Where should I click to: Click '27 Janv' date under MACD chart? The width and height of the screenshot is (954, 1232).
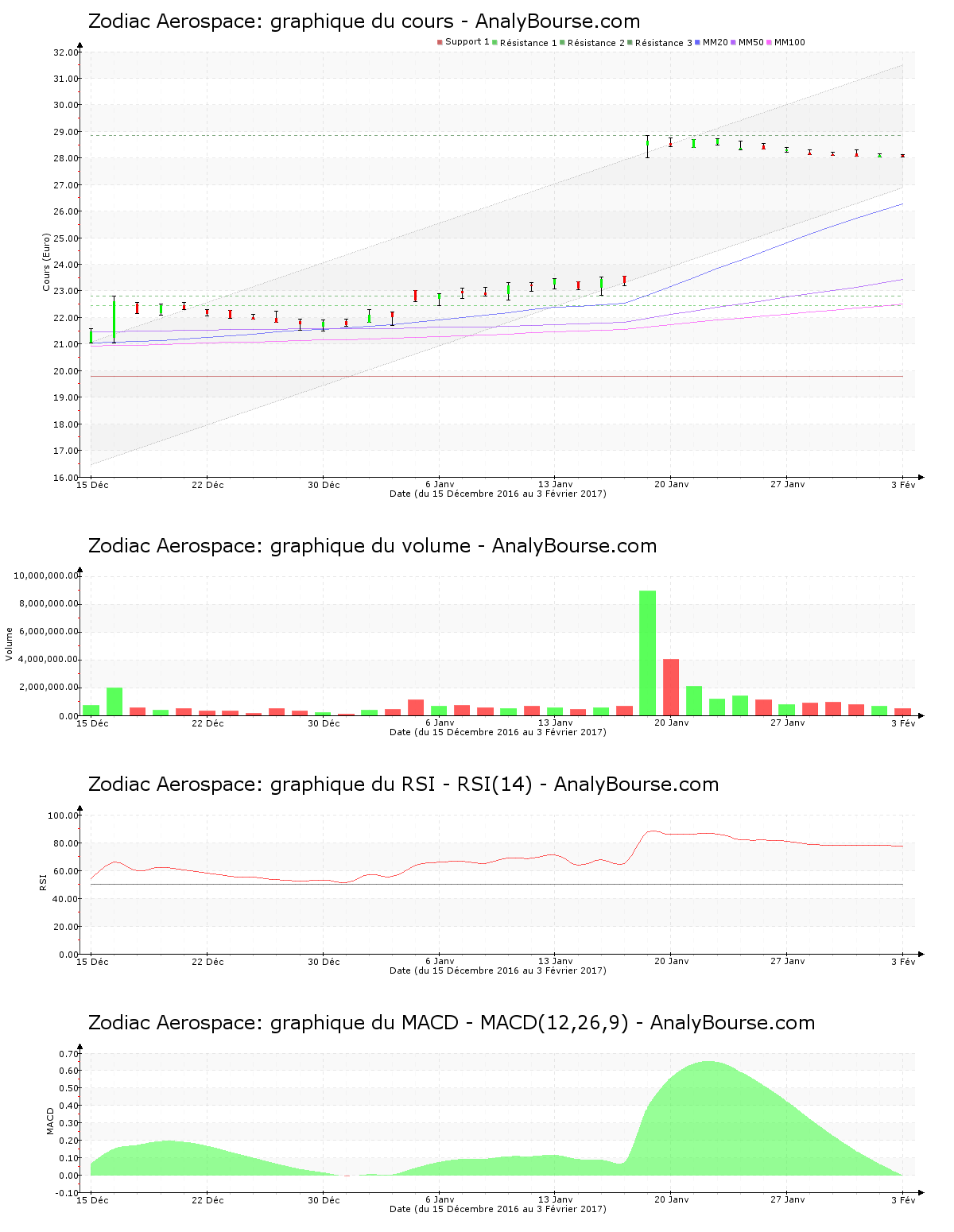click(x=788, y=1200)
